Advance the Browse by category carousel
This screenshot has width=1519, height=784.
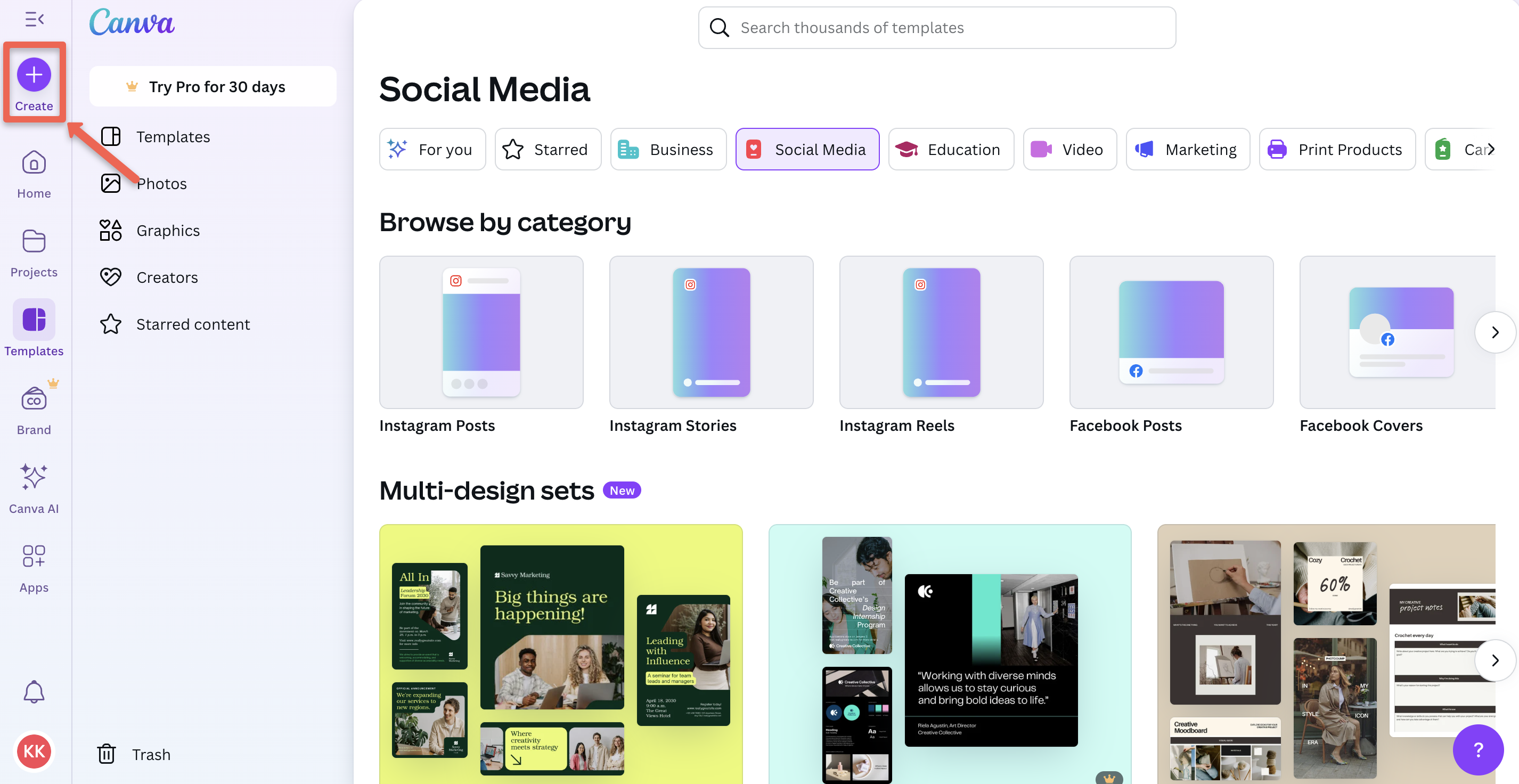pyautogui.click(x=1495, y=332)
